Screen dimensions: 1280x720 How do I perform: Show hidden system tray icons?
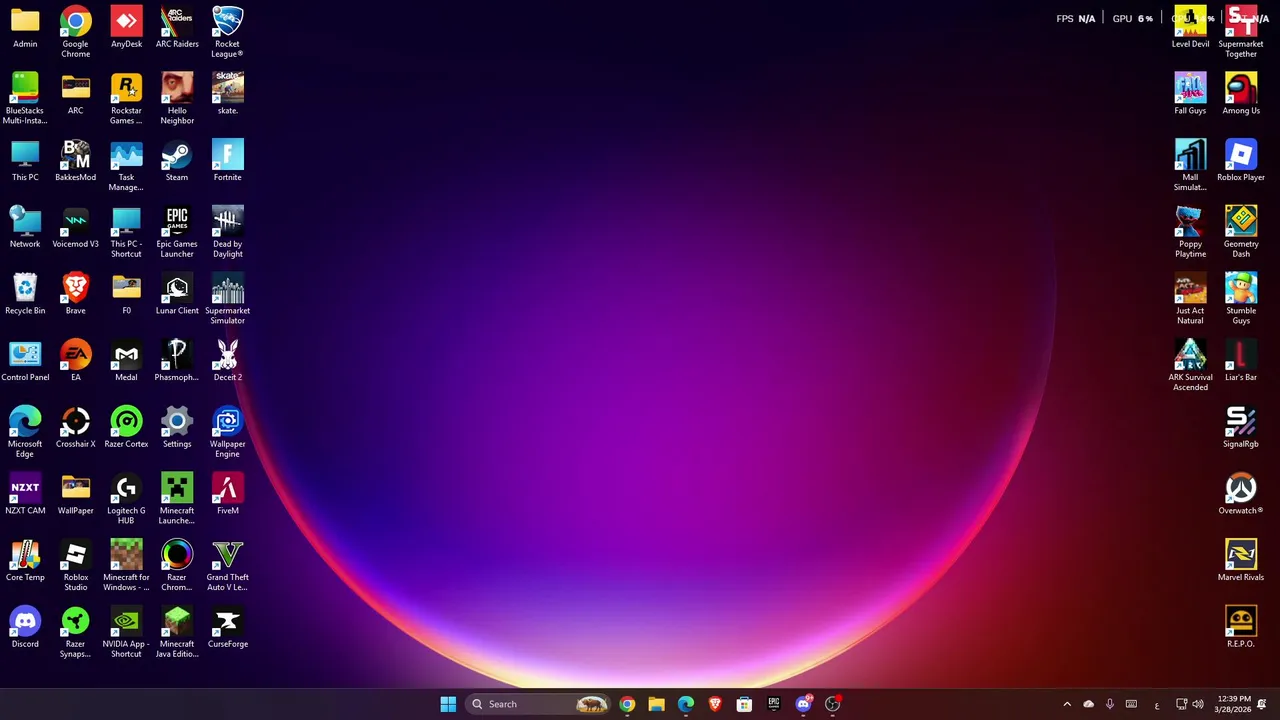click(1067, 704)
